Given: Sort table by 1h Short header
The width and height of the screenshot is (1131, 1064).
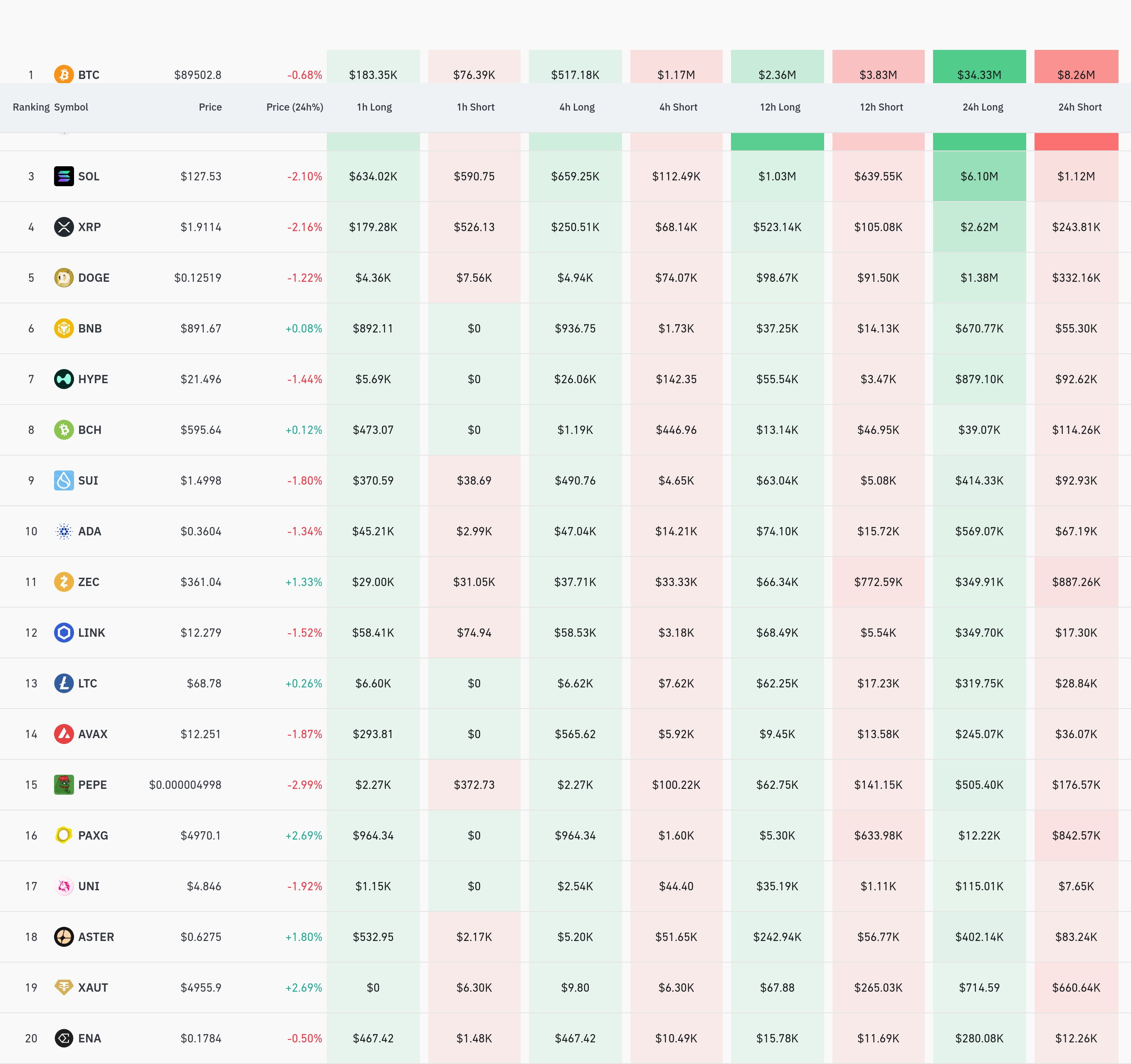Looking at the screenshot, I should (475, 107).
